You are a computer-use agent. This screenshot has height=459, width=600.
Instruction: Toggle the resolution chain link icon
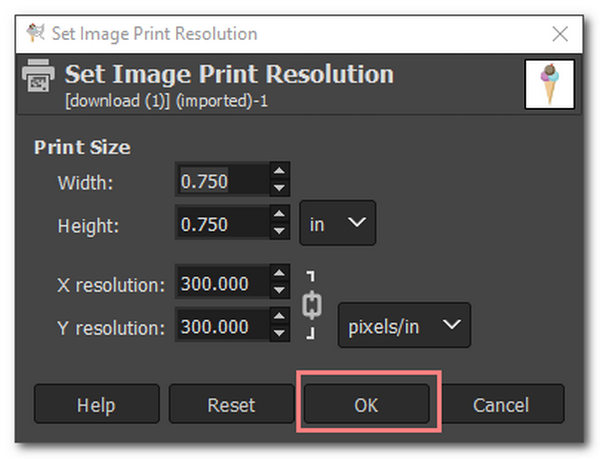coord(312,305)
